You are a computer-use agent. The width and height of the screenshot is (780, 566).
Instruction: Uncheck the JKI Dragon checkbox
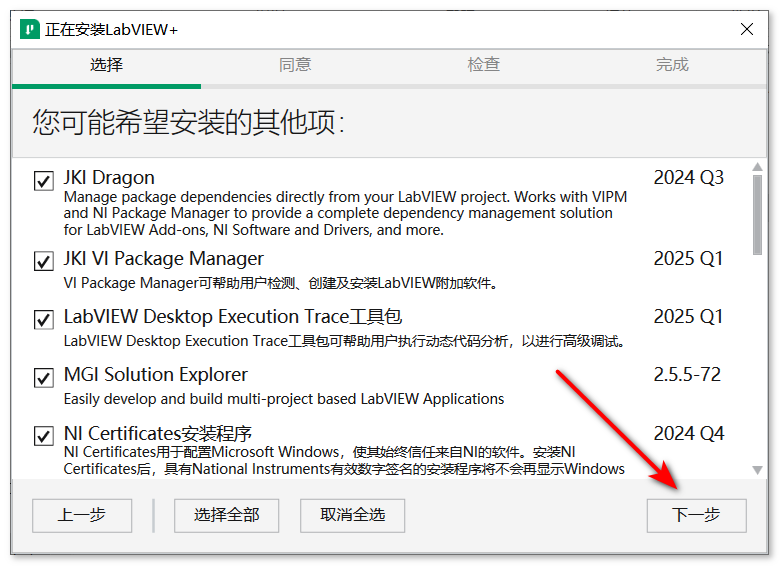[x=44, y=181]
